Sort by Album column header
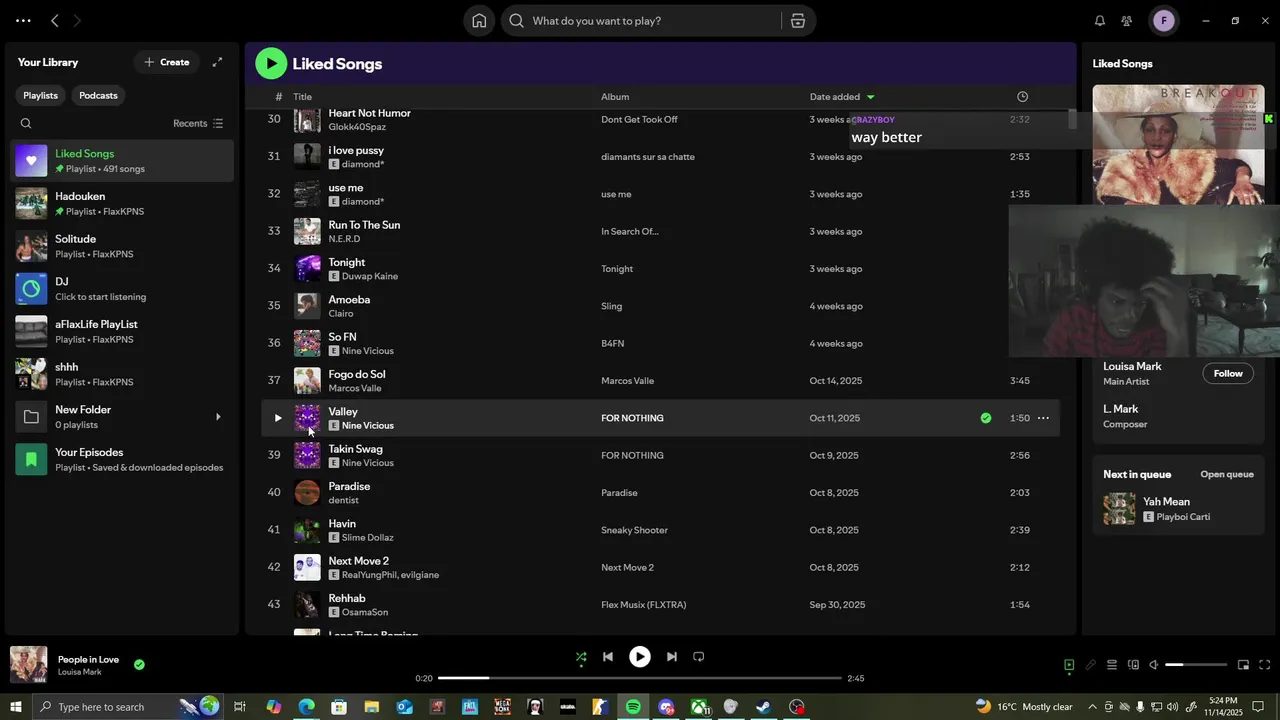 [615, 97]
